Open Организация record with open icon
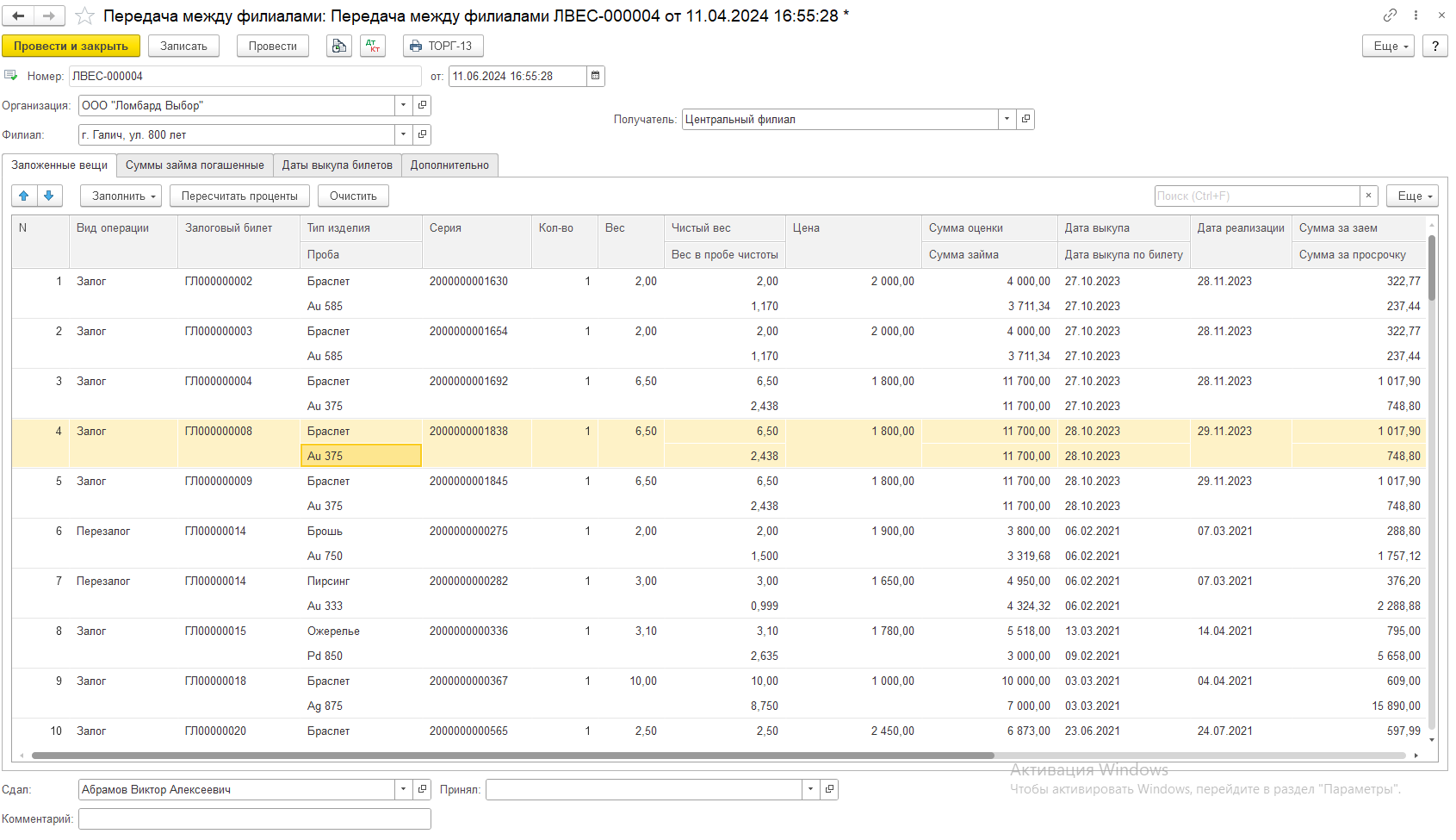 (422, 105)
